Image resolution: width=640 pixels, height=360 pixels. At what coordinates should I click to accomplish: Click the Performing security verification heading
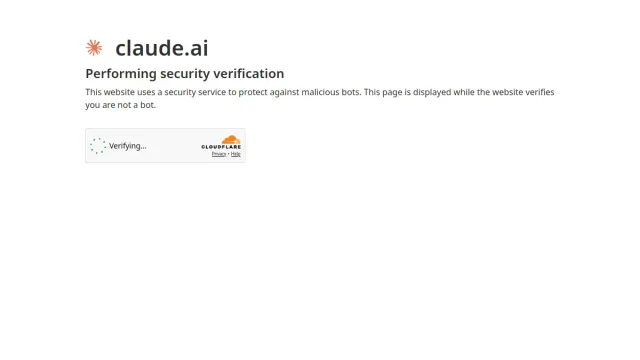point(184,74)
